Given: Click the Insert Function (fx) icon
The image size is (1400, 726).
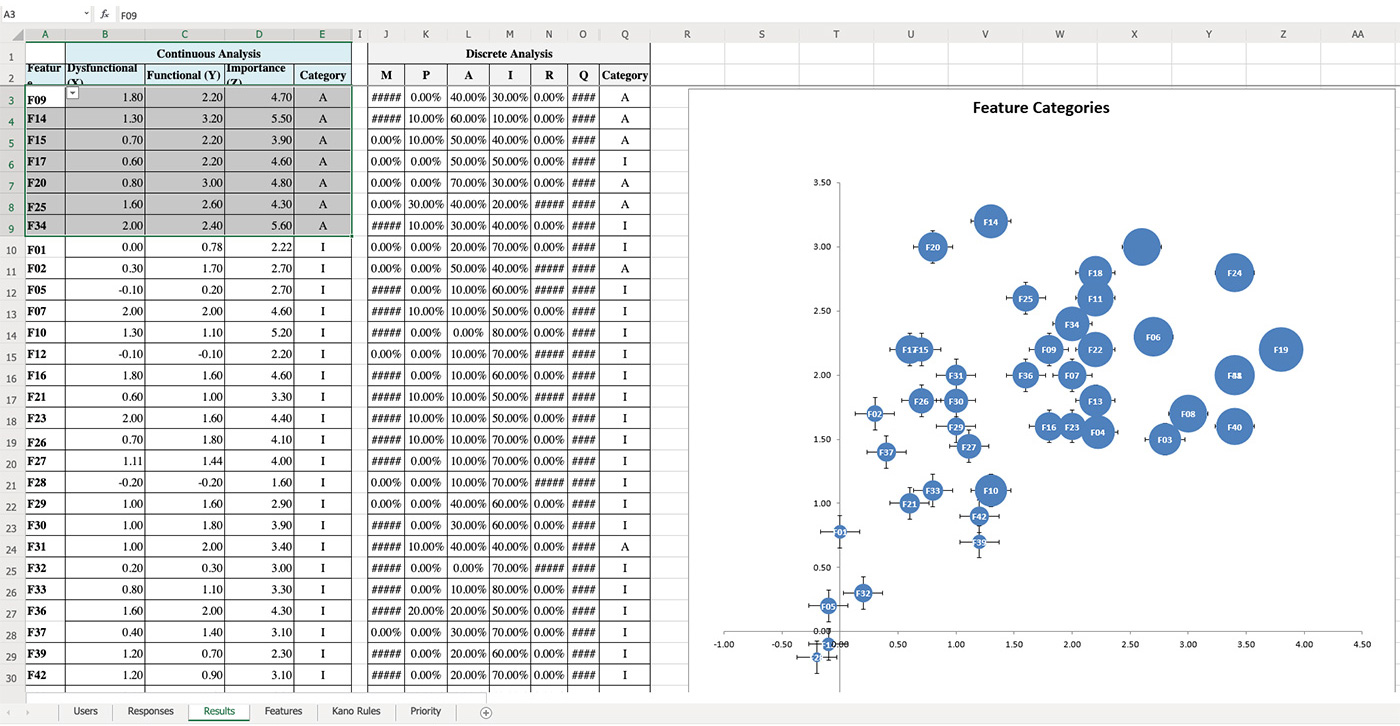Looking at the screenshot, I should [104, 14].
